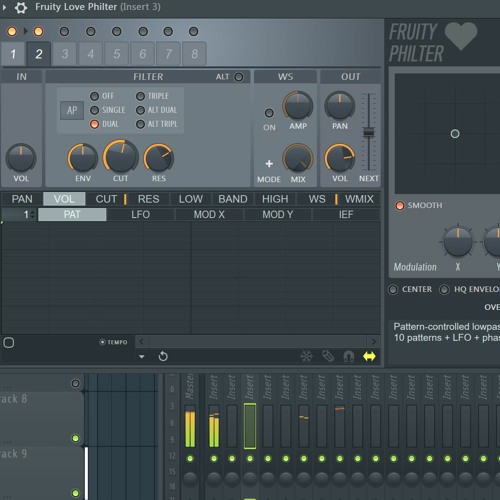
Task: Select the TRIPLE filter mode
Action: coord(140,96)
